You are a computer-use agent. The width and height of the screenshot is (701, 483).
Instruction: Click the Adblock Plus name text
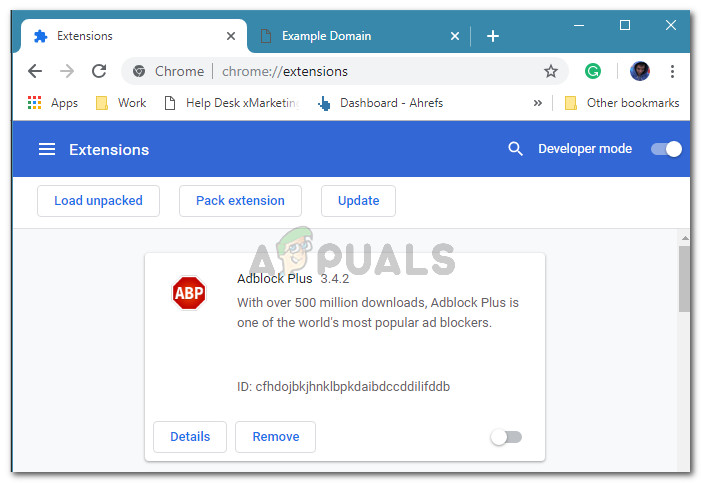(274, 279)
